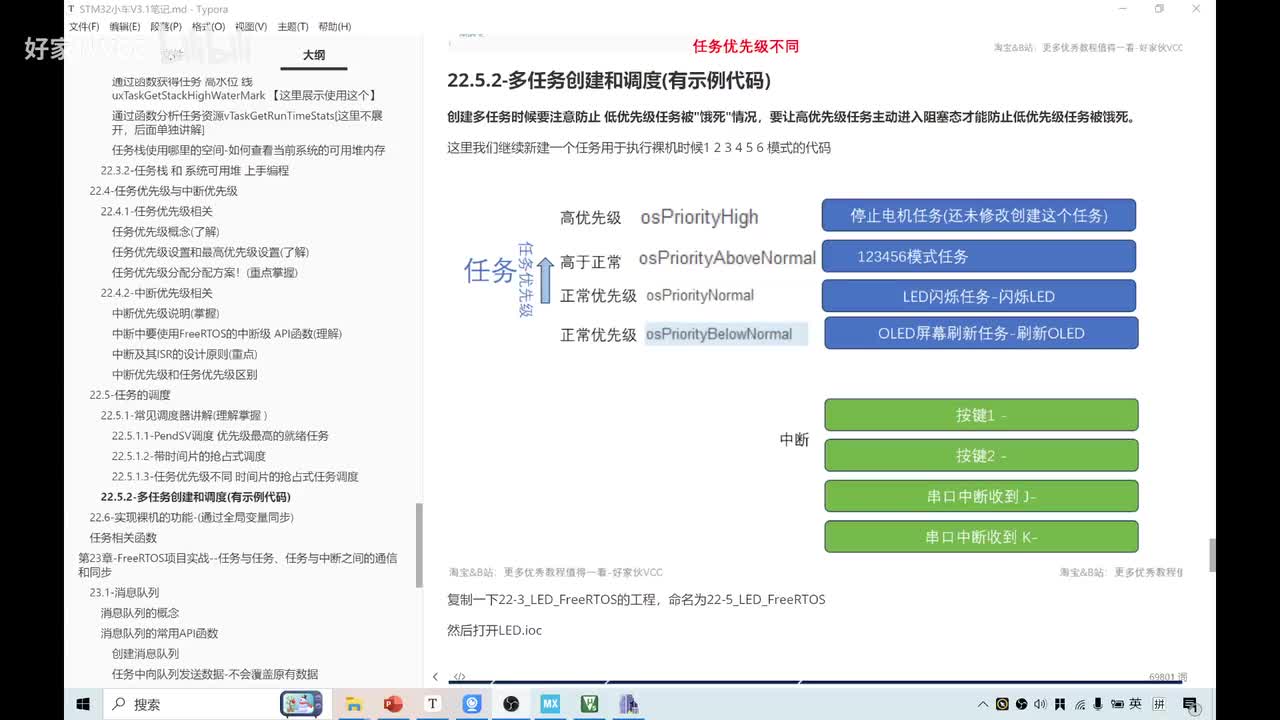Open the 格式(O) menu
Screen dimensions: 1280x720
point(208,27)
